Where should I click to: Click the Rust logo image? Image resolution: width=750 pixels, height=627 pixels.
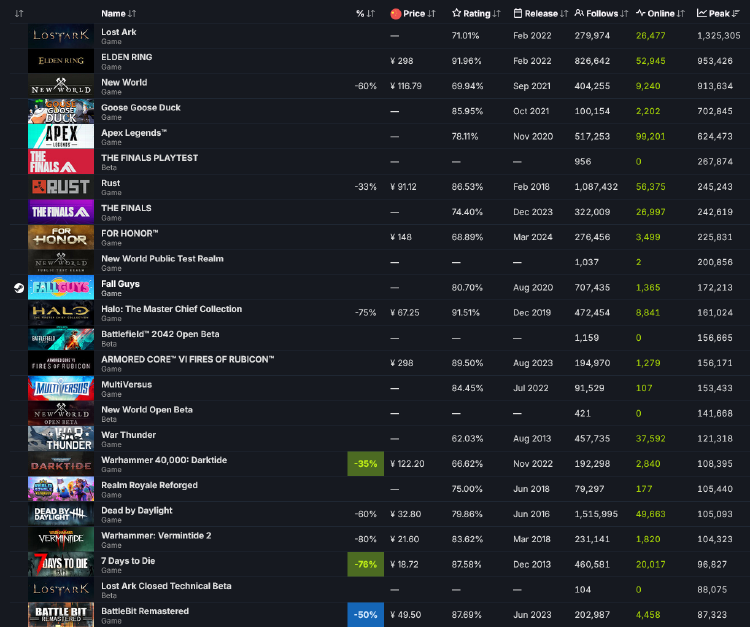point(61,186)
